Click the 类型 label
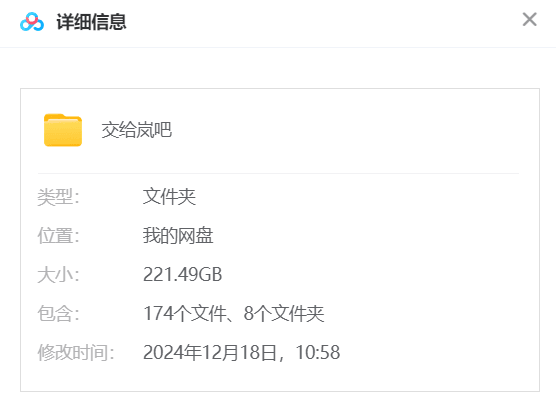 [58, 197]
